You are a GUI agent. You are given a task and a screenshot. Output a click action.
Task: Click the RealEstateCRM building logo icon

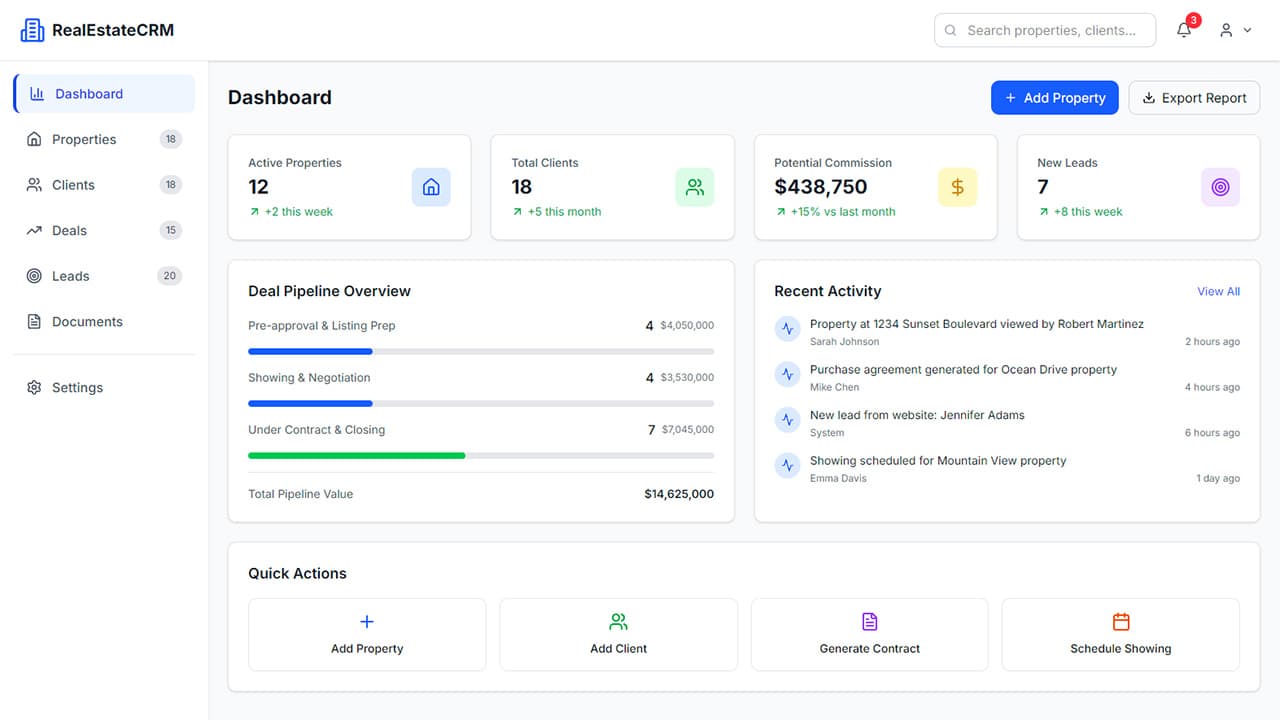[x=32, y=29]
